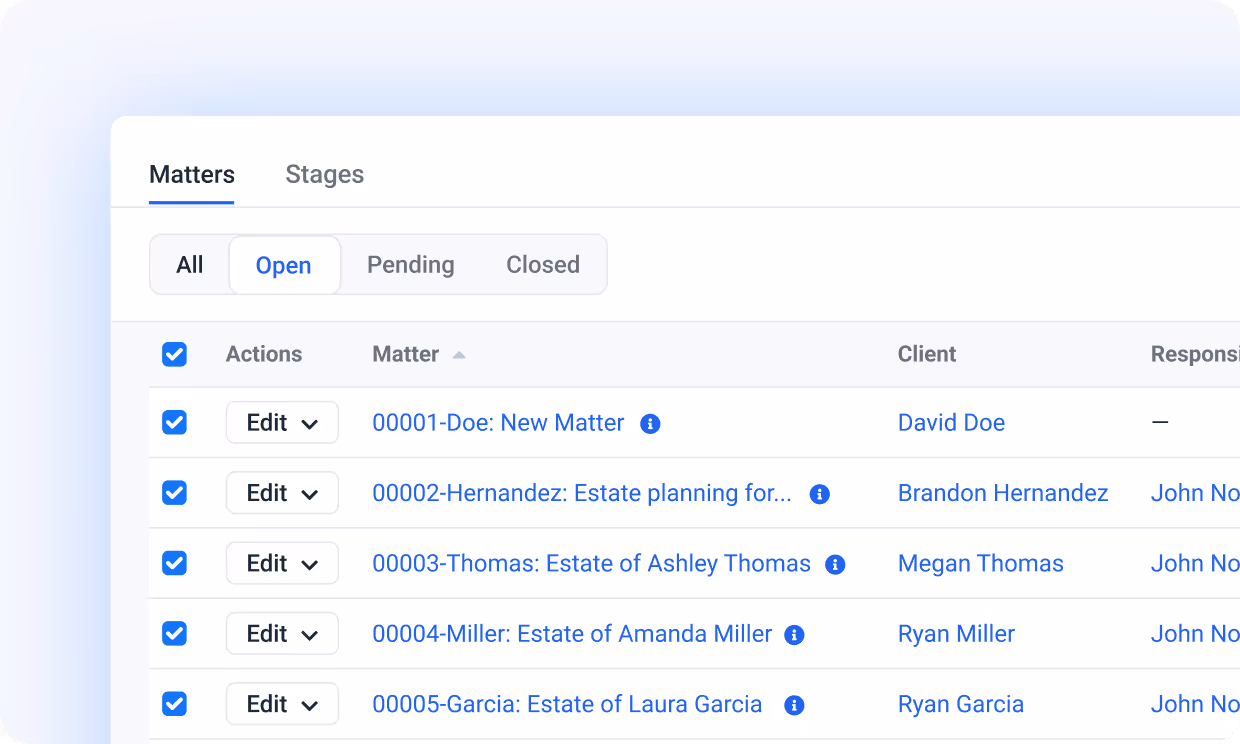
Task: Open client Brandon Hernandez
Action: click(x=1003, y=493)
